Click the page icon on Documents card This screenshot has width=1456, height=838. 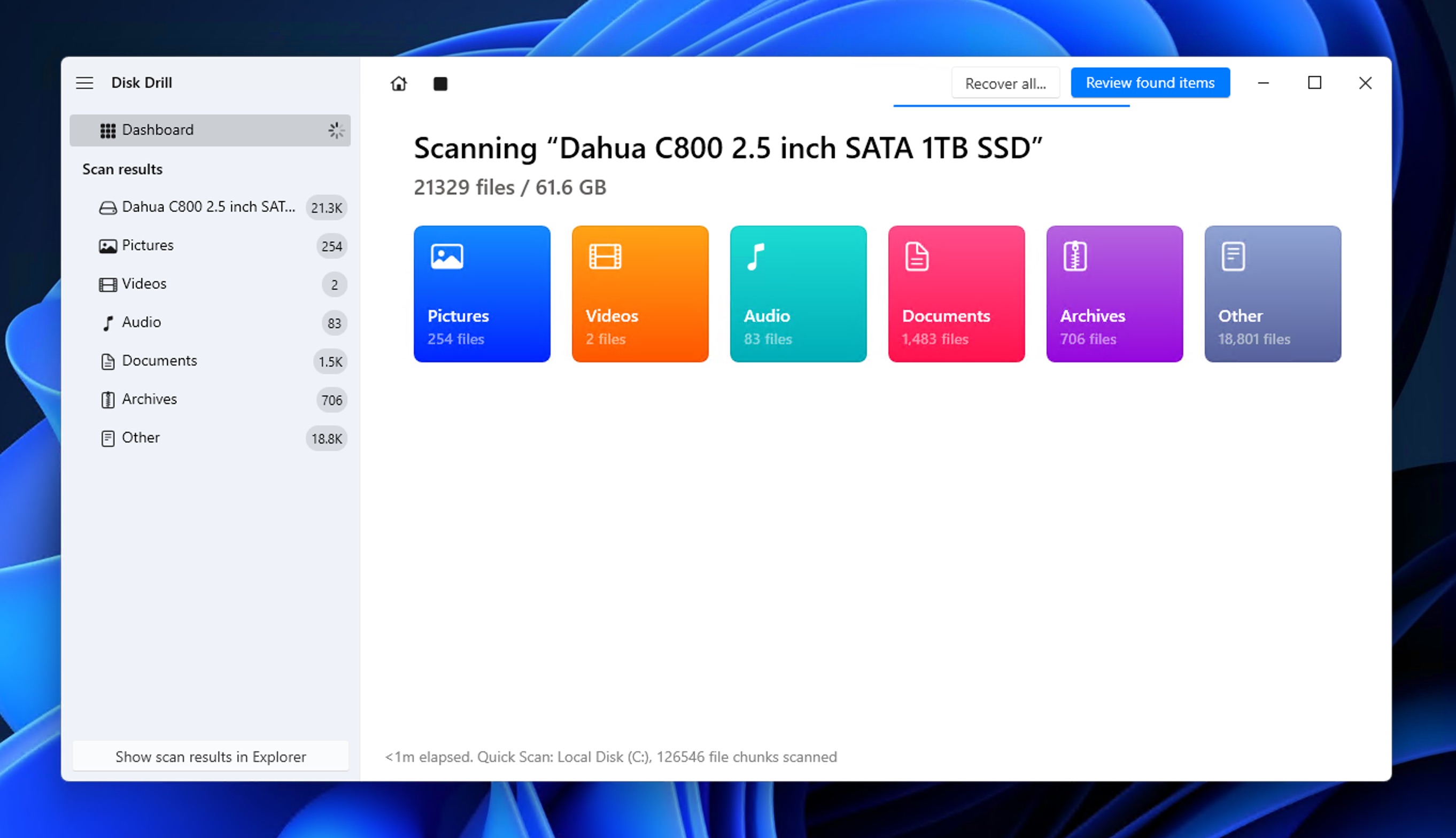(x=916, y=256)
